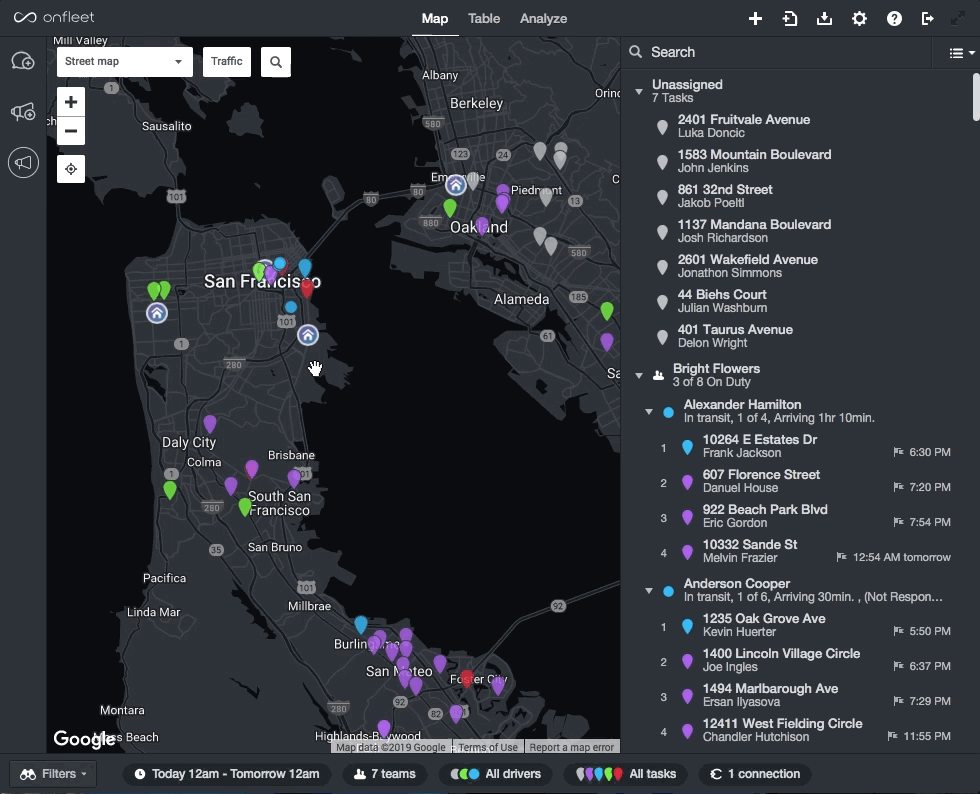Screen dimensions: 980x794
Task: Select task 10264 E Estates Dr
Action: (806, 446)
